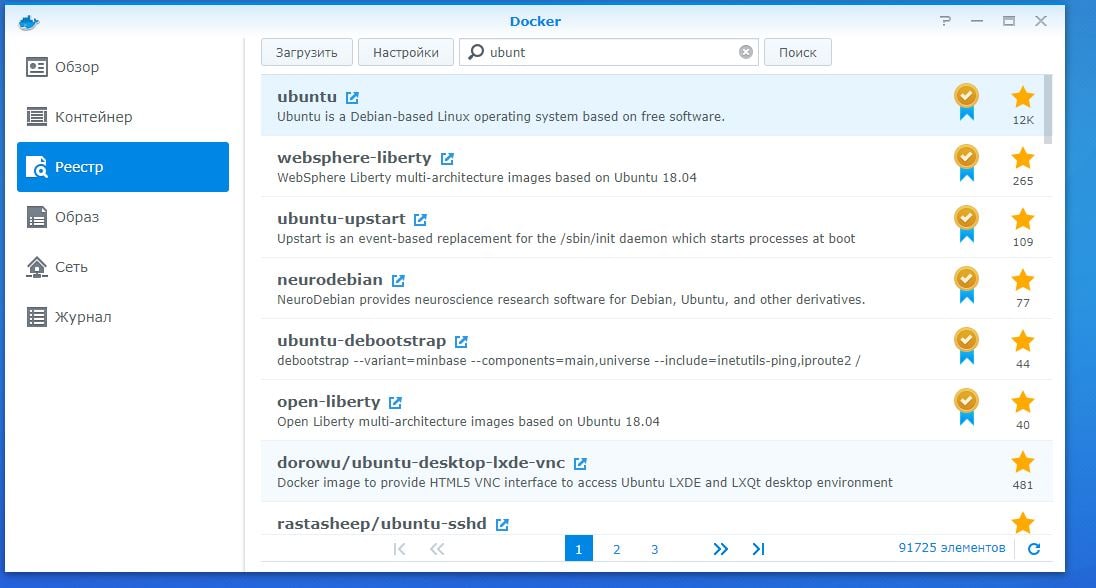Select the dorowu/ubuntu-desktop-lxde-vnc image name

tap(421, 462)
